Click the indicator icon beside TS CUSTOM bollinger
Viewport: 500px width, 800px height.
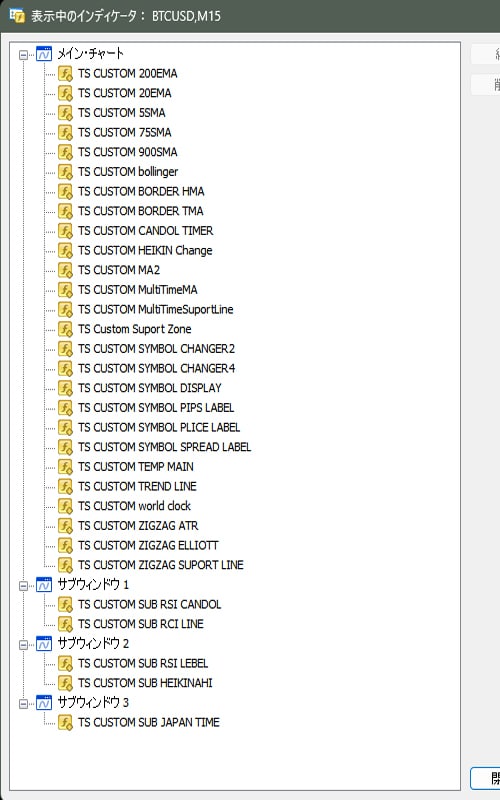coord(65,172)
